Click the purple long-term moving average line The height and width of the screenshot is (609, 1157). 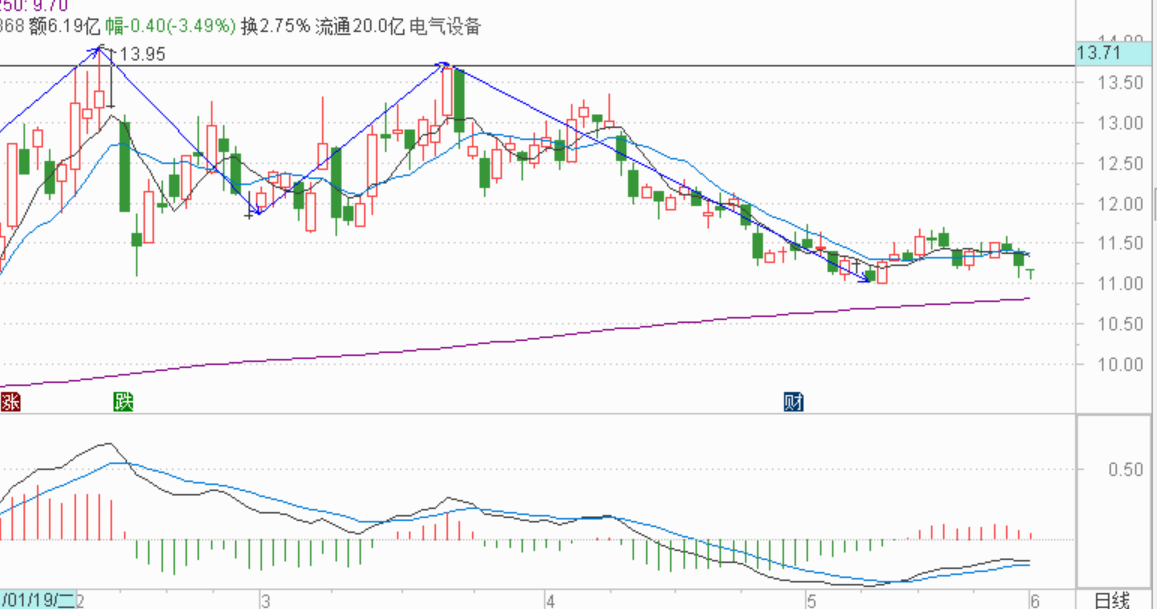point(500,340)
